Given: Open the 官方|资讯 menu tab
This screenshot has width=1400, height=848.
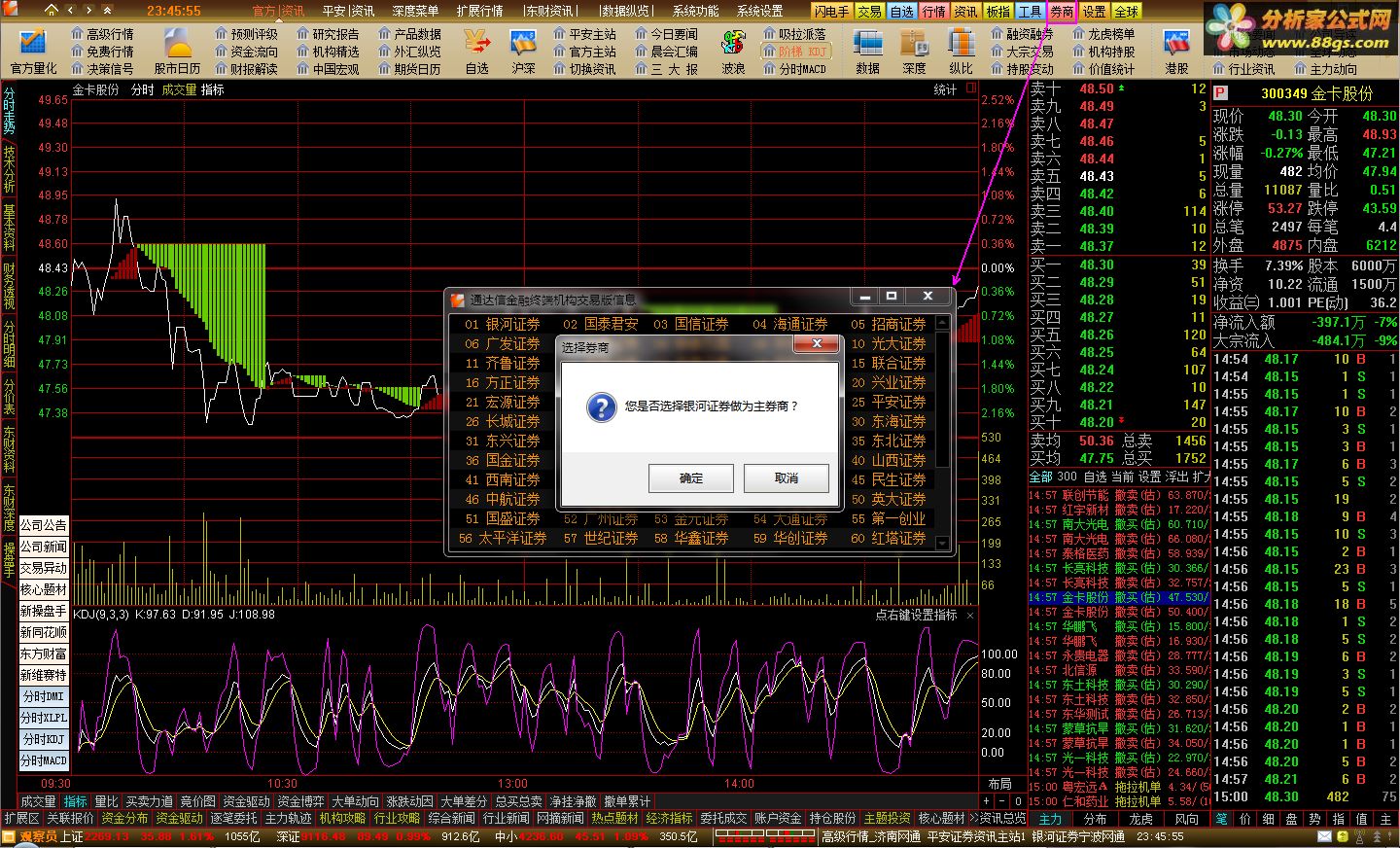Looking at the screenshot, I should coord(278,12).
